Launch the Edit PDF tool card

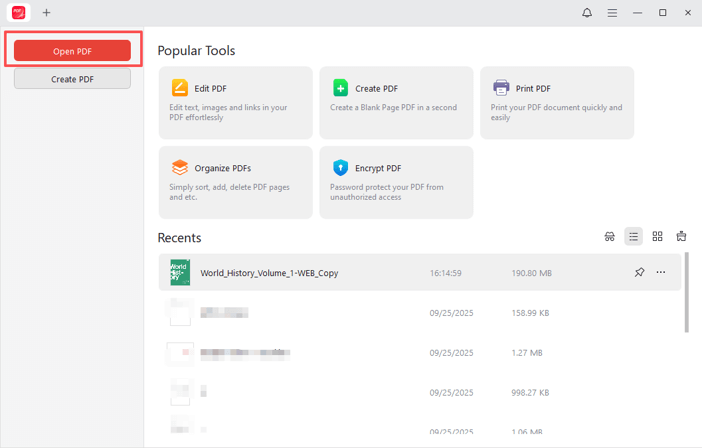pyautogui.click(x=235, y=103)
